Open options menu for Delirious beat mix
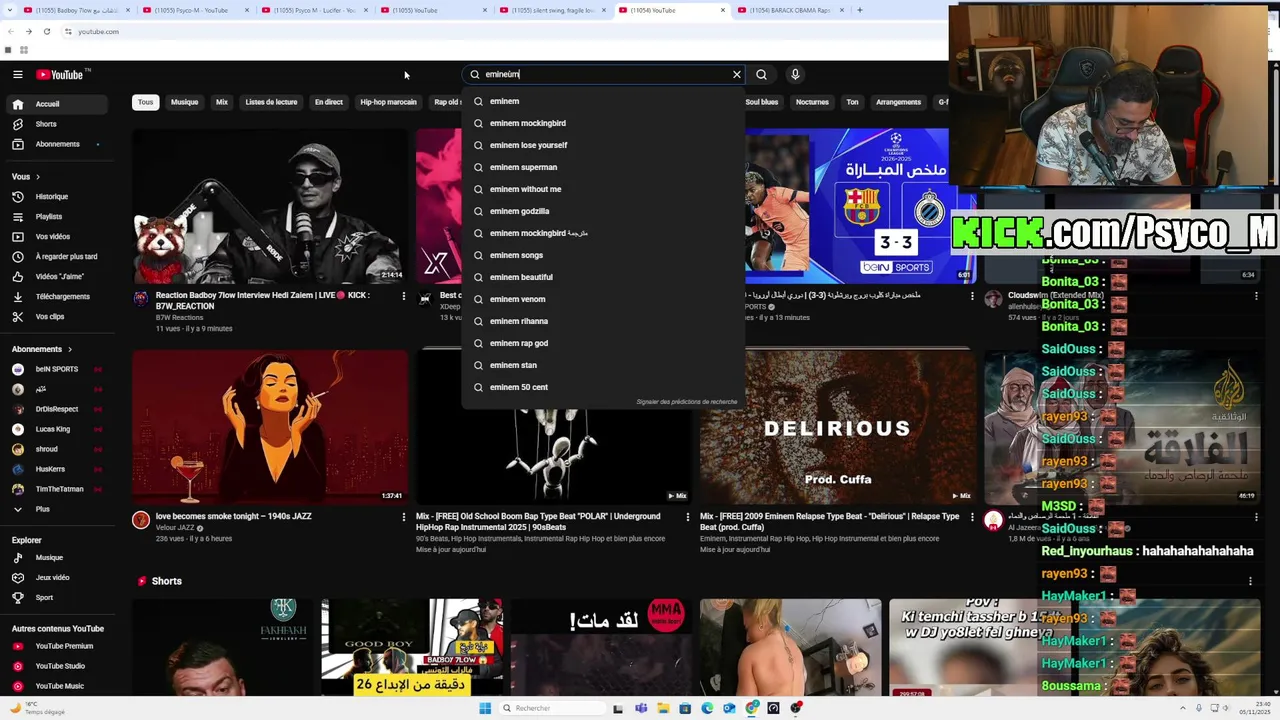1280x720 pixels. [970, 517]
